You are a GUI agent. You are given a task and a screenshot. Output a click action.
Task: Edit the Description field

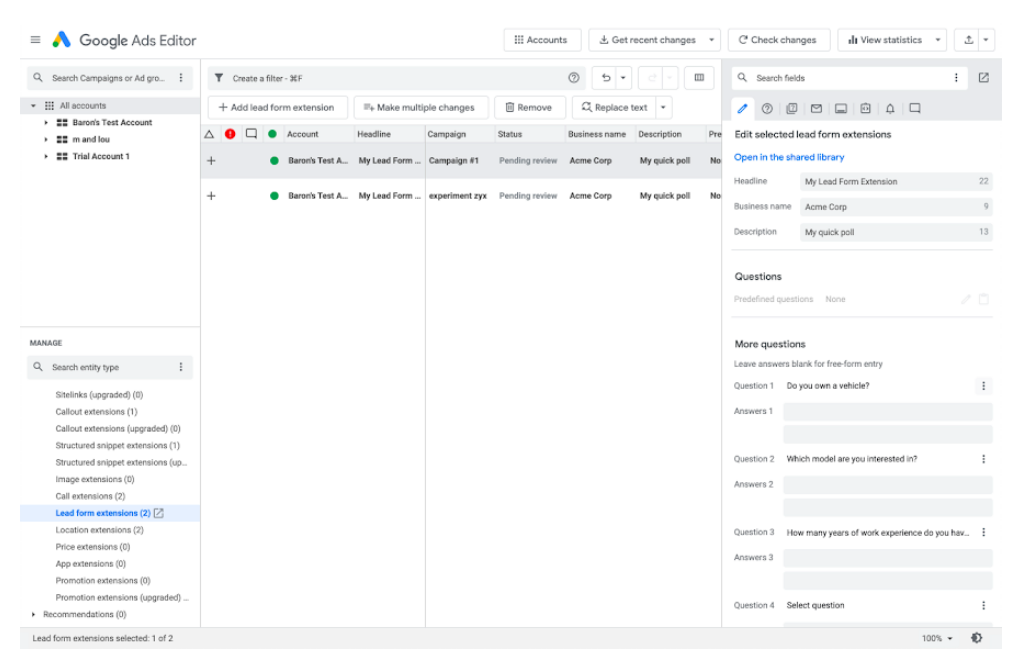point(896,232)
